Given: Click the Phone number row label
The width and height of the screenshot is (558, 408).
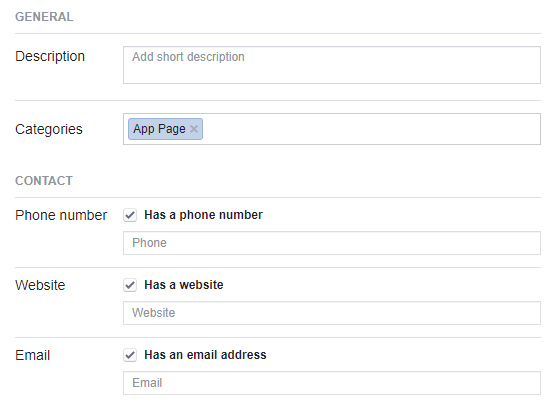Looking at the screenshot, I should pyautogui.click(x=61, y=215).
